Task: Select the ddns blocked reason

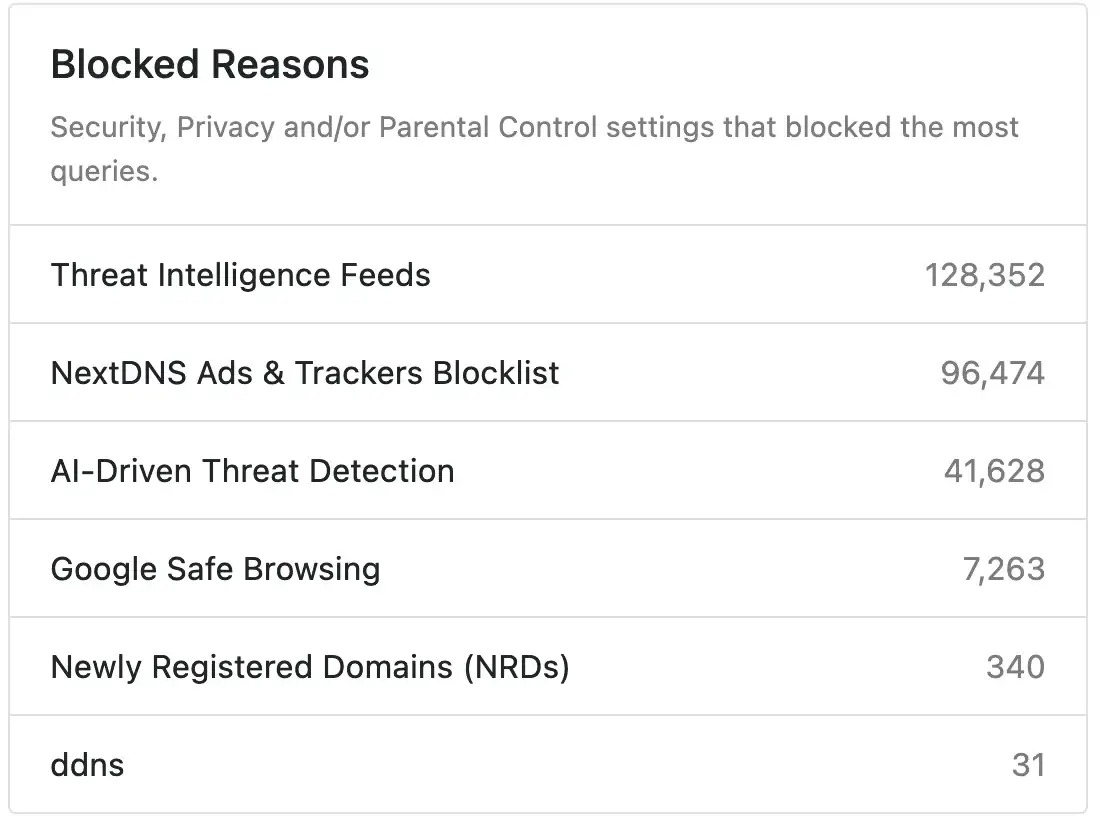Action: click(x=87, y=765)
